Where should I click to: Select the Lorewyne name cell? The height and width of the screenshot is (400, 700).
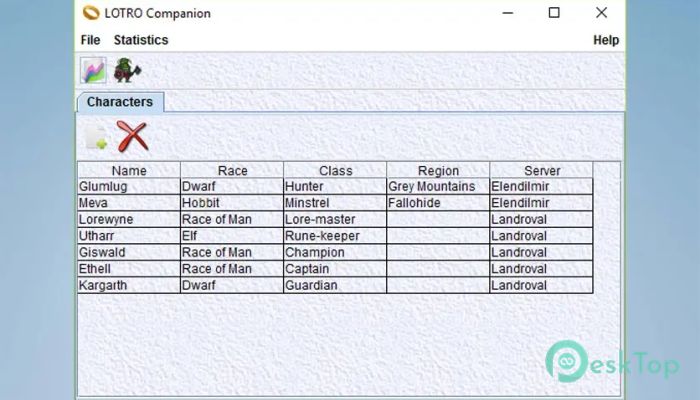coord(129,220)
